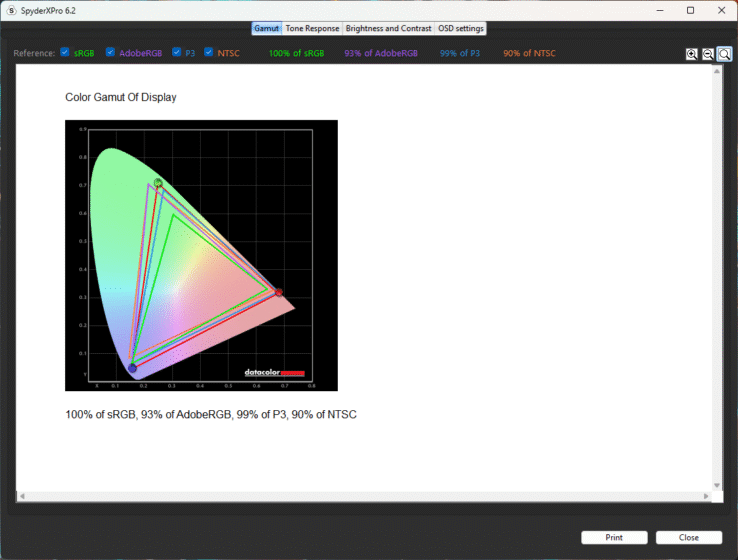This screenshot has width=738, height=560.
Task: Click the Print button
Action: [614, 537]
